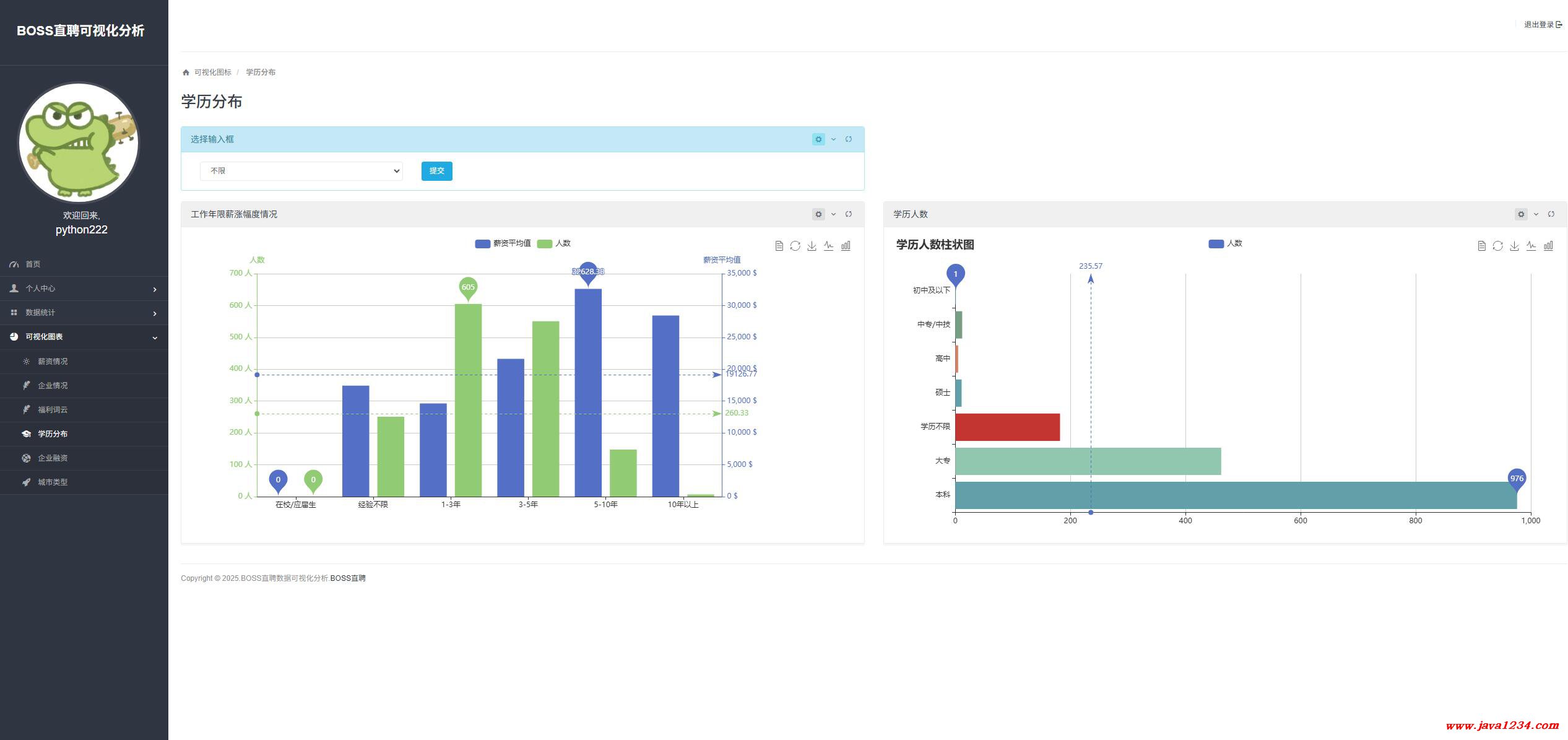Click the 提交 button
The width and height of the screenshot is (1568, 740).
coord(436,171)
